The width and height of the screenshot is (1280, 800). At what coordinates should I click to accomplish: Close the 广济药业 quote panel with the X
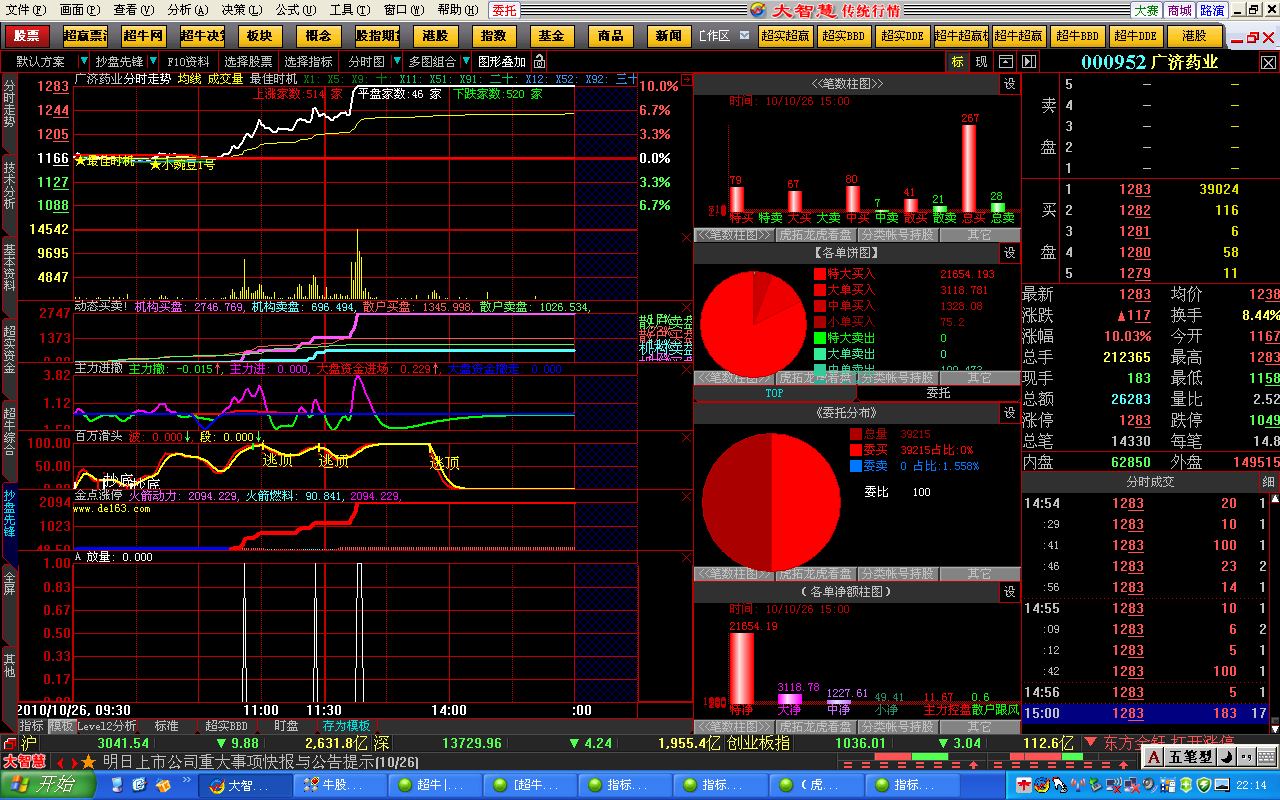point(1269,61)
